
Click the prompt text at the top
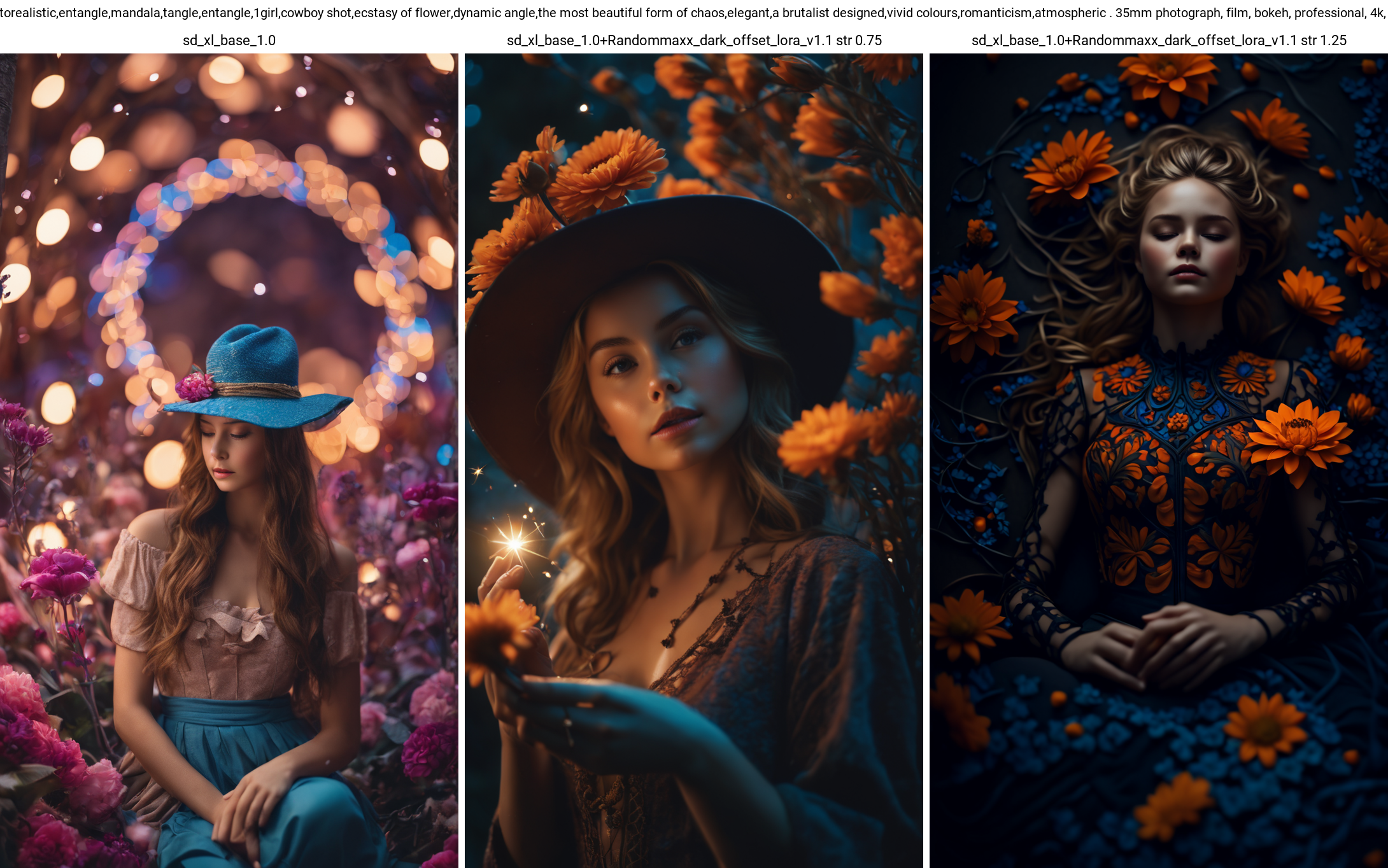pyautogui.click(x=694, y=13)
